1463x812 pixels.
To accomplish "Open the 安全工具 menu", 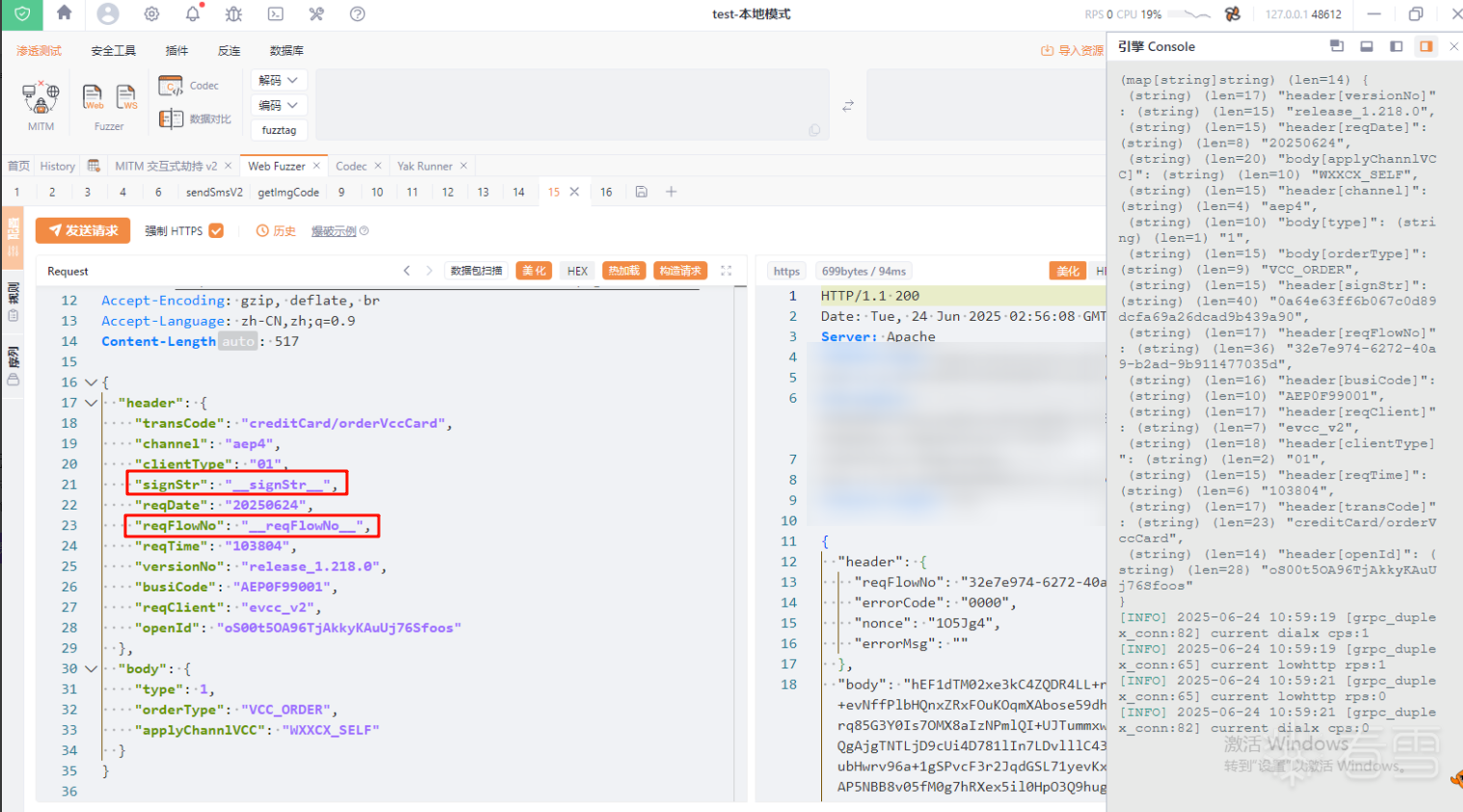I will (114, 50).
